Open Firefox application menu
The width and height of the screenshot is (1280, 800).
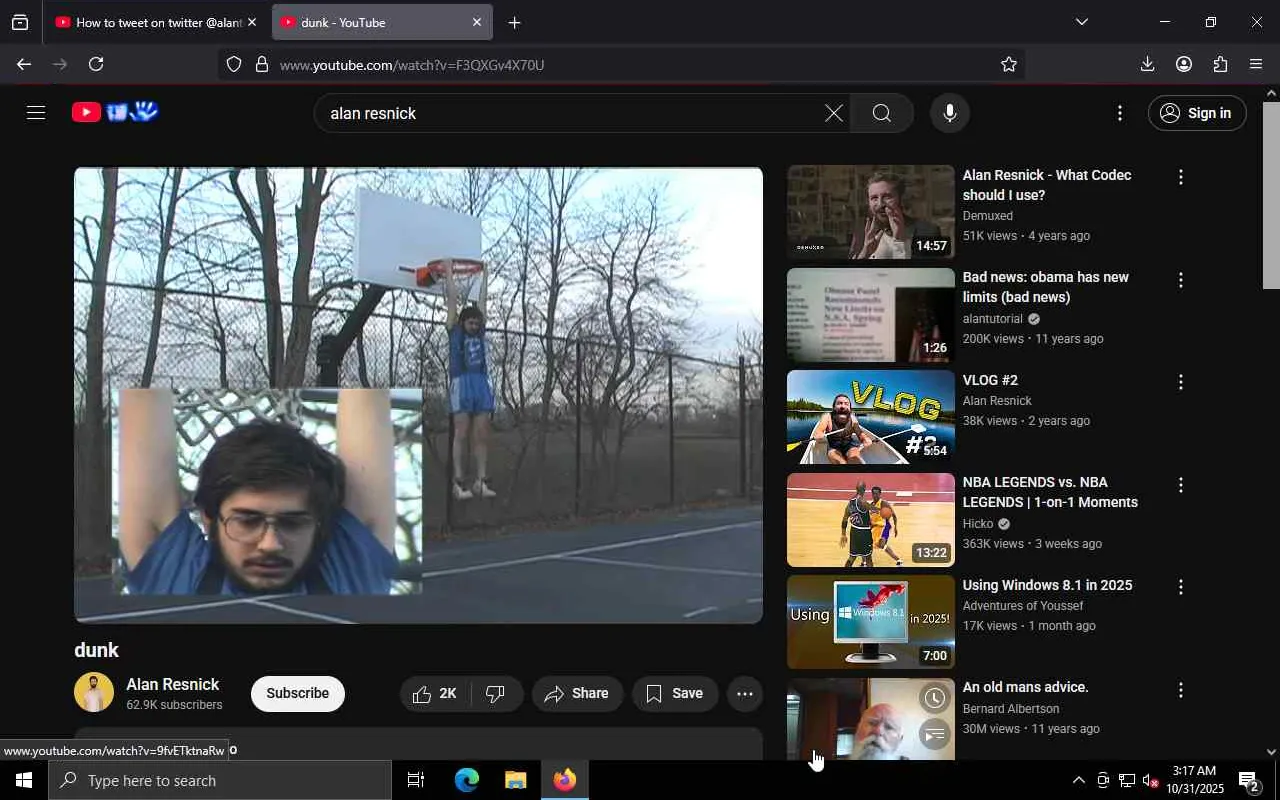tap(1256, 64)
